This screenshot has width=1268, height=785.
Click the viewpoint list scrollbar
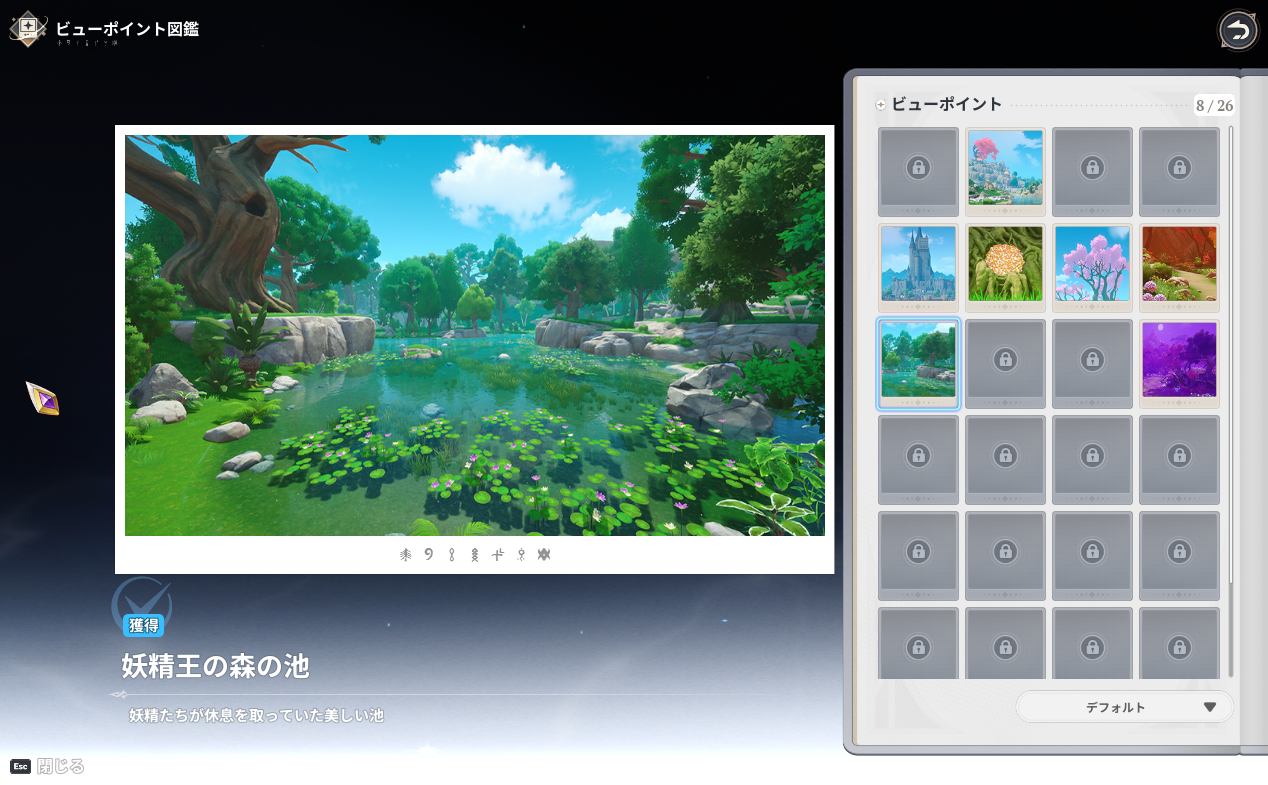[1231, 400]
